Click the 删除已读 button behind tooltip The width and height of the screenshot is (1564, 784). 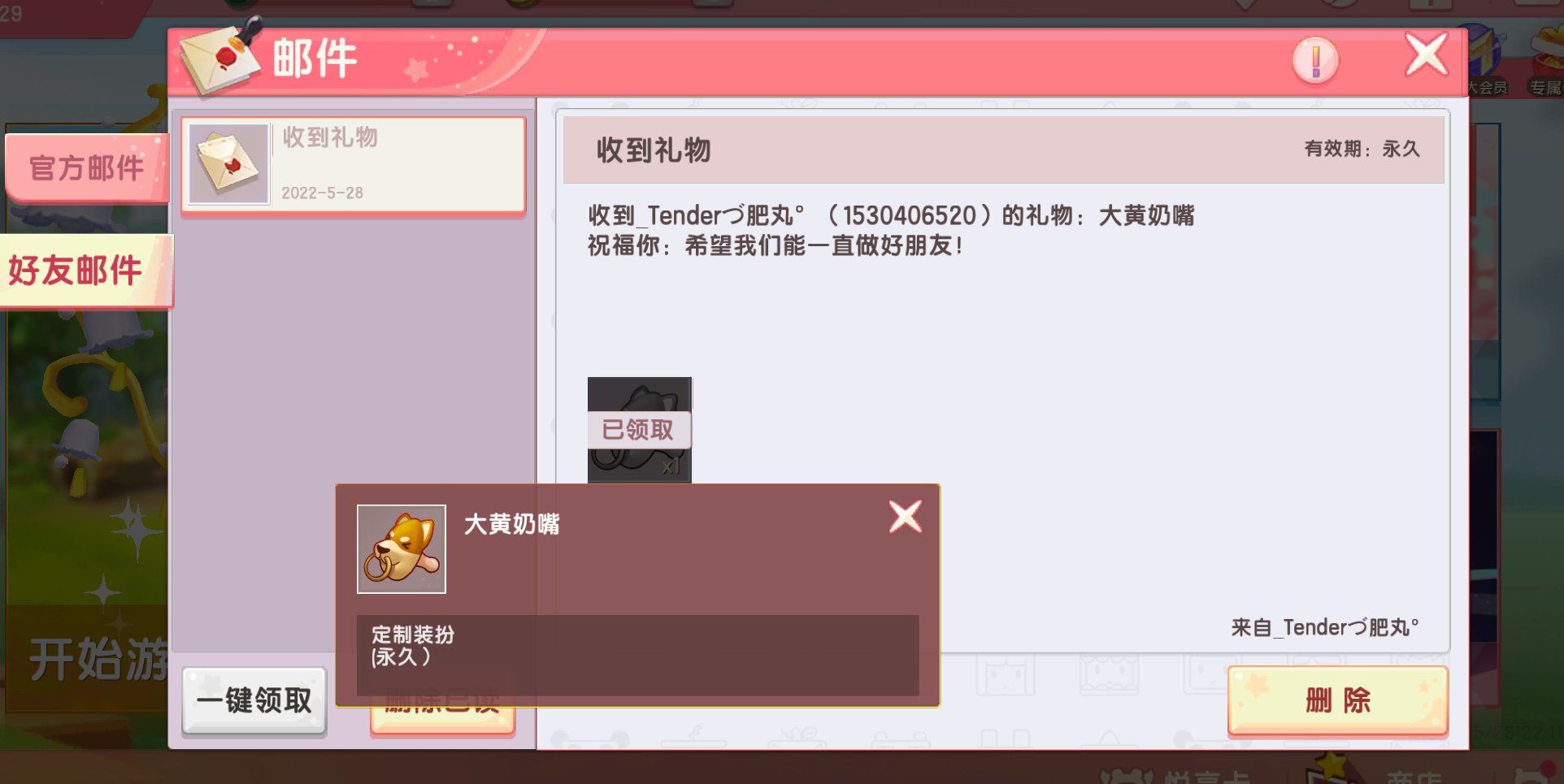[443, 719]
